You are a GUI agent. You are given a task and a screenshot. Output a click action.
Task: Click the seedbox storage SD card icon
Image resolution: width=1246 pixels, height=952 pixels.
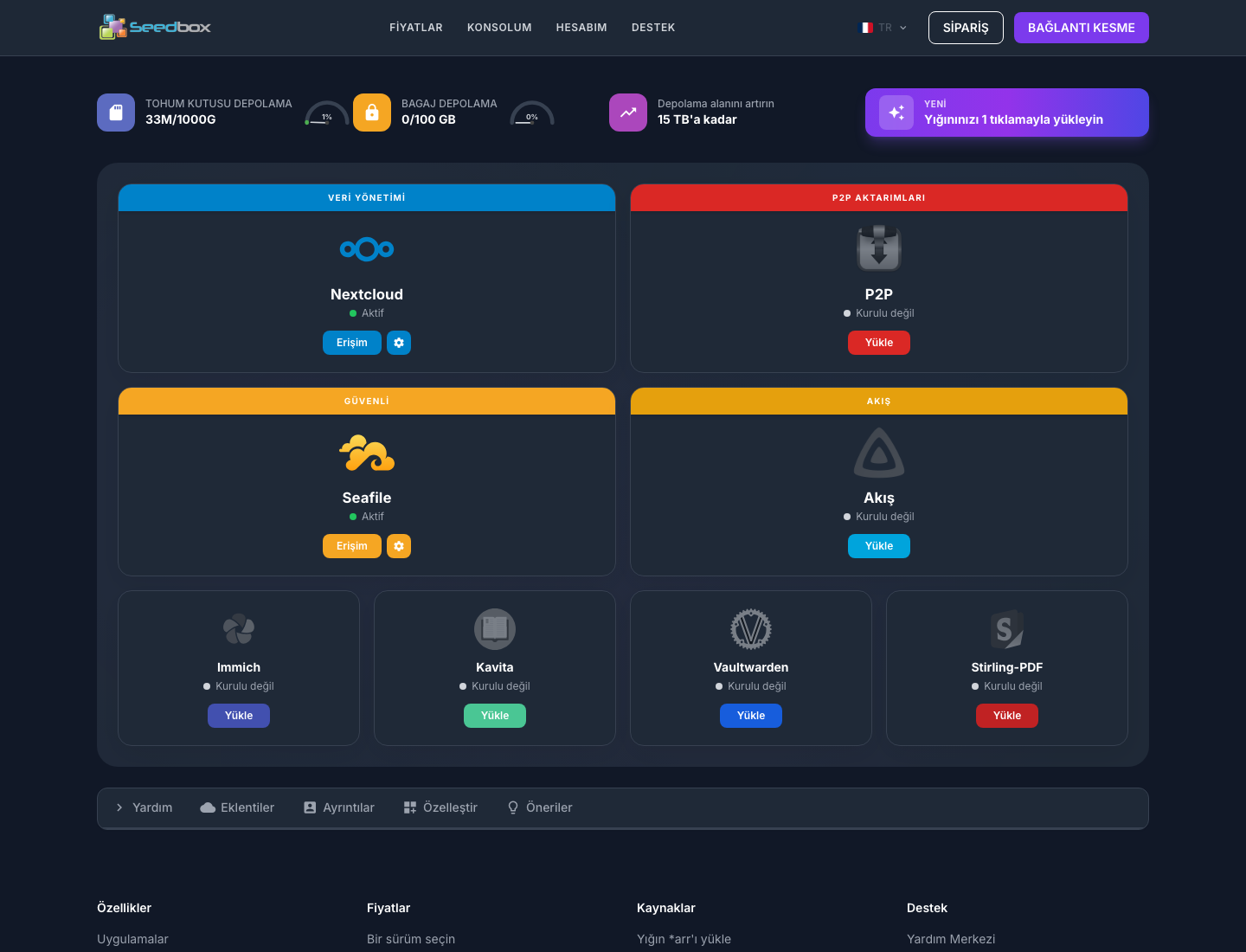pyautogui.click(x=116, y=113)
